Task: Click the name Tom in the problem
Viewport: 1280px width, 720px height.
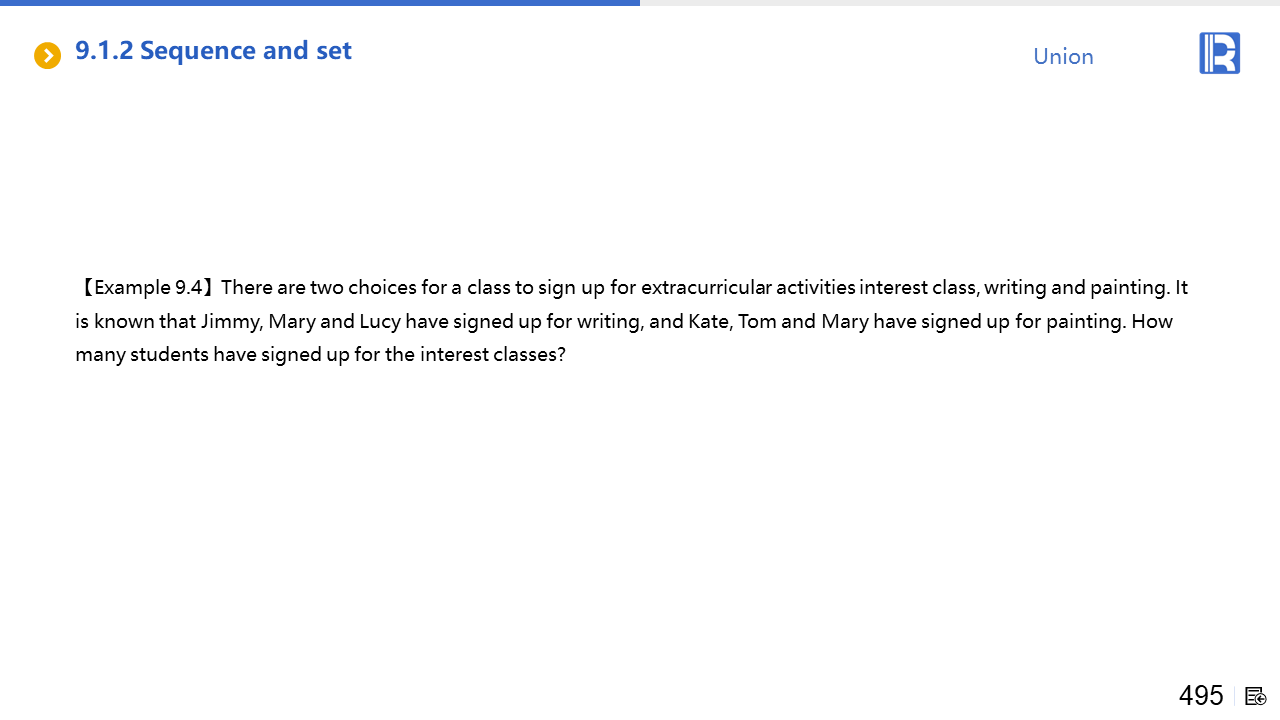Action: click(x=757, y=322)
